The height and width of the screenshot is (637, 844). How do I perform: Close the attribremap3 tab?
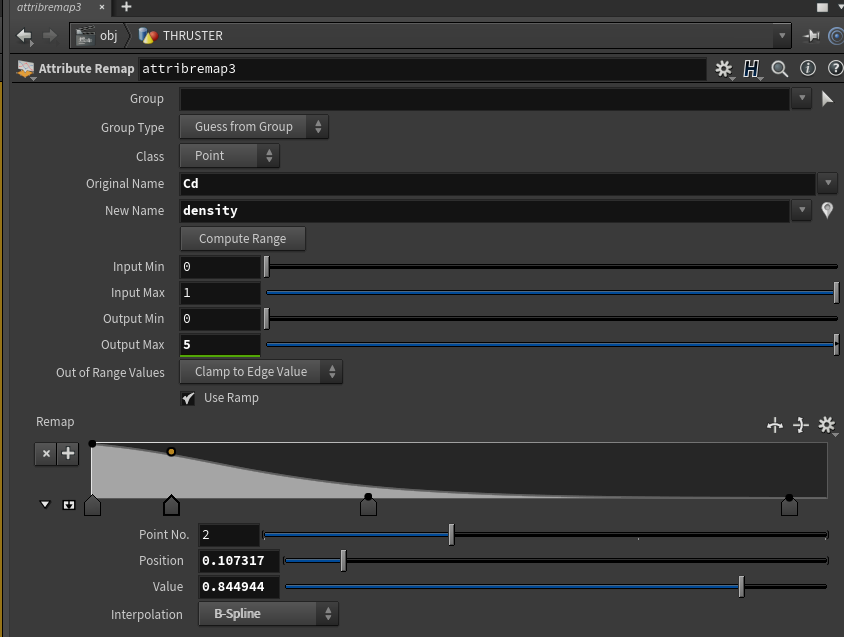[102, 7]
